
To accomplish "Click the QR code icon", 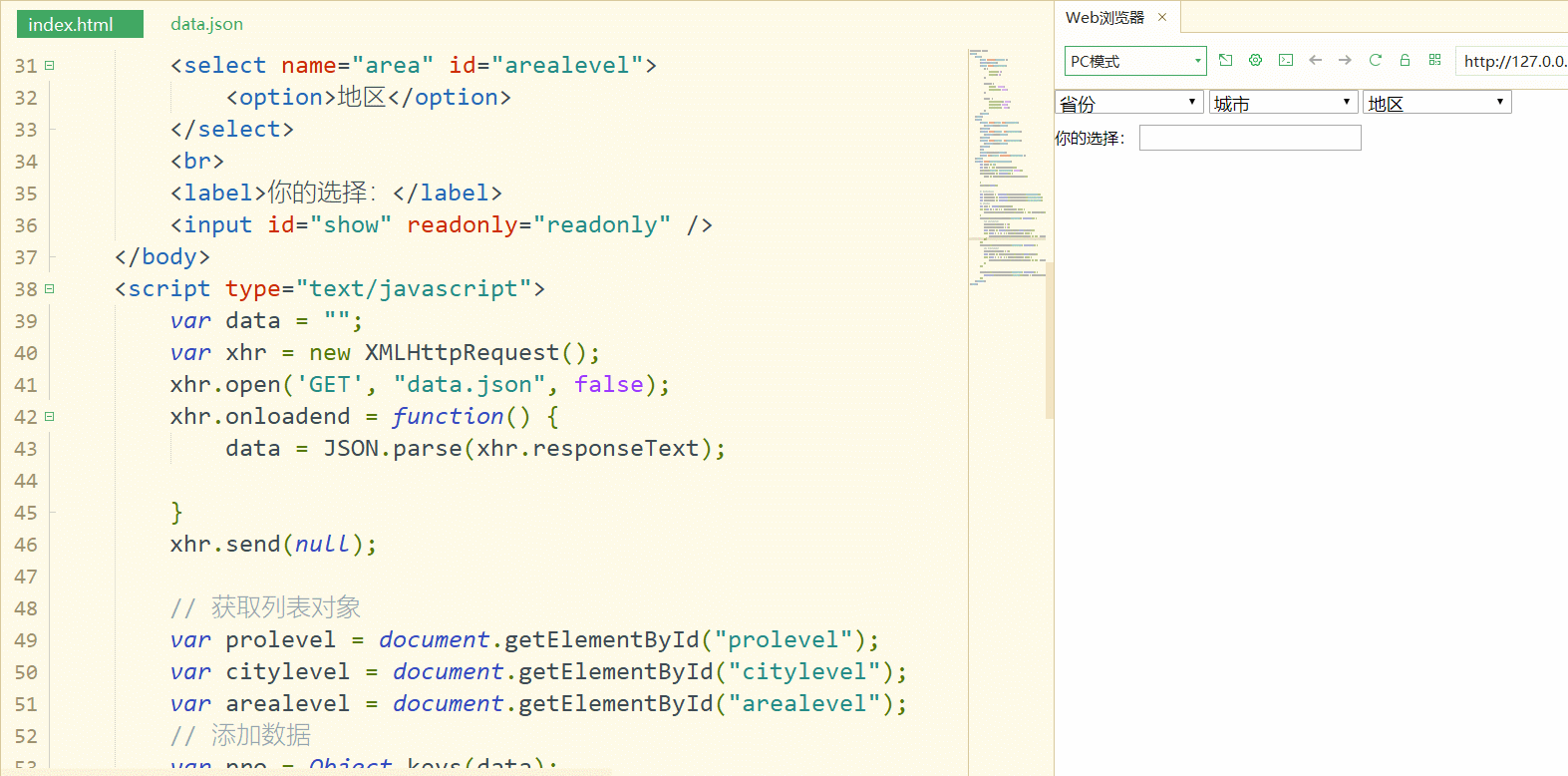I will [1434, 60].
